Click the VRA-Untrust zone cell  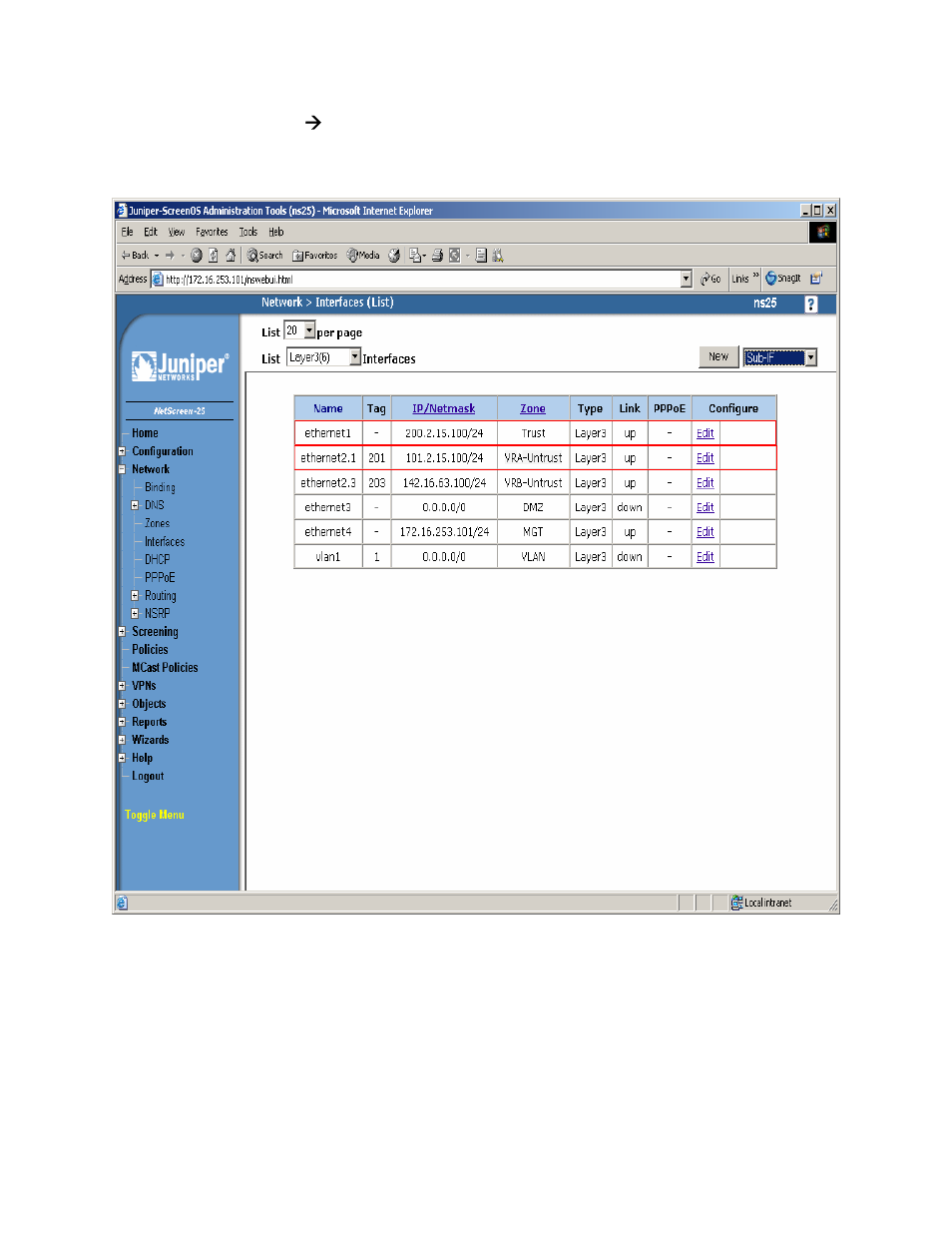pyautogui.click(x=533, y=458)
